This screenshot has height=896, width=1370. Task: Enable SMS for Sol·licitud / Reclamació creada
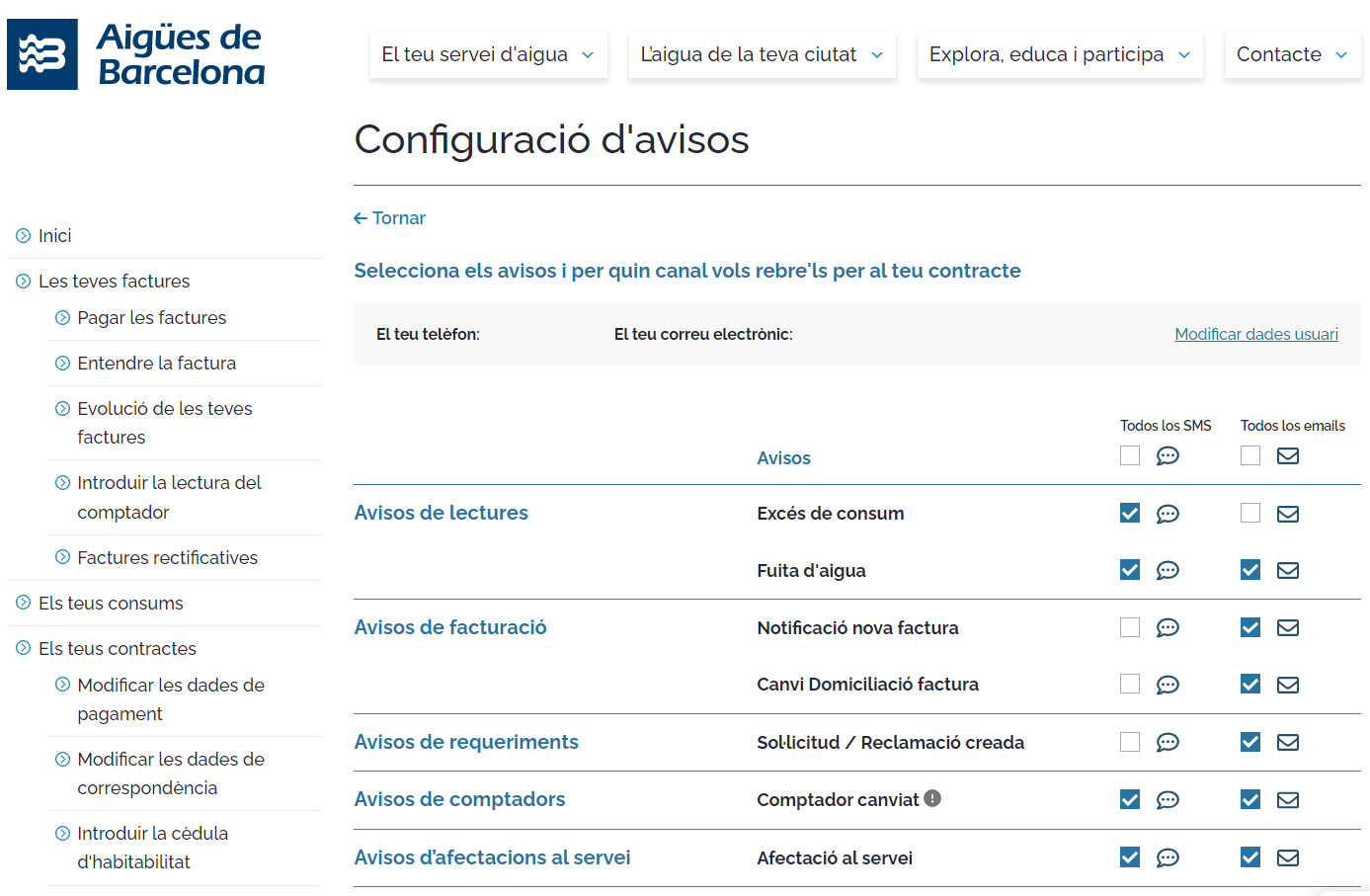(x=1130, y=742)
